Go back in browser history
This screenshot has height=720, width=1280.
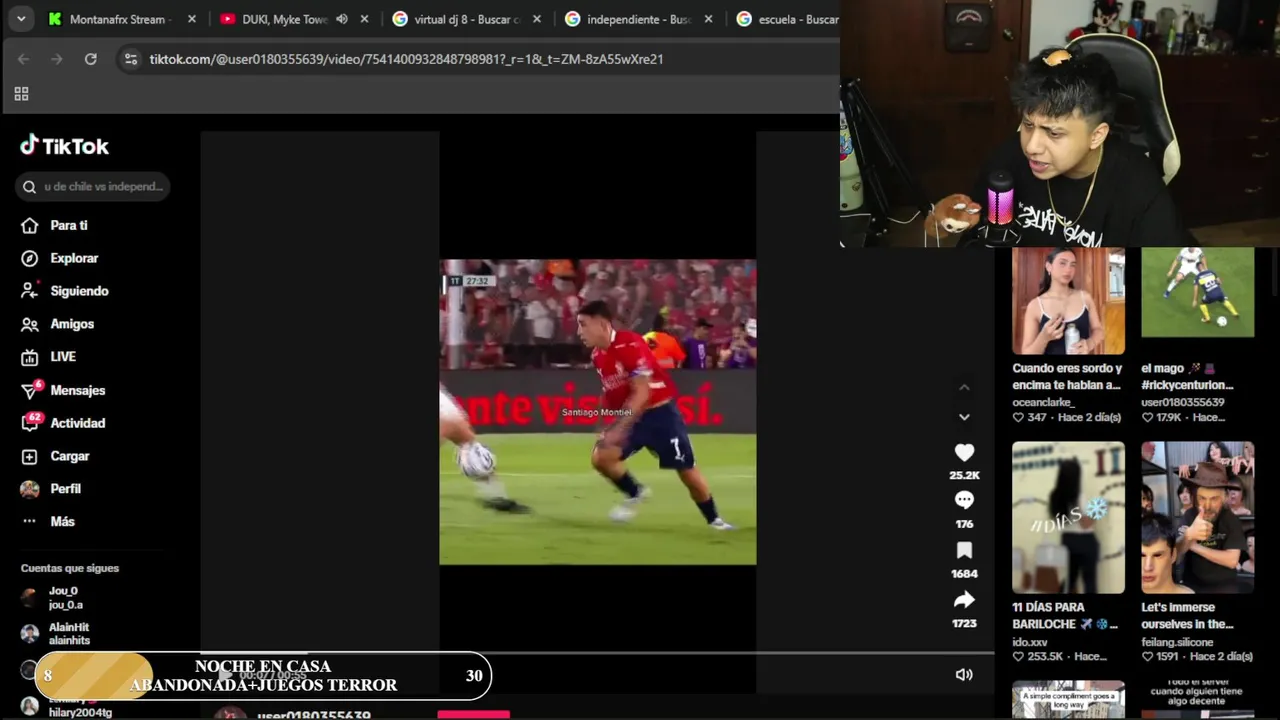[23, 59]
